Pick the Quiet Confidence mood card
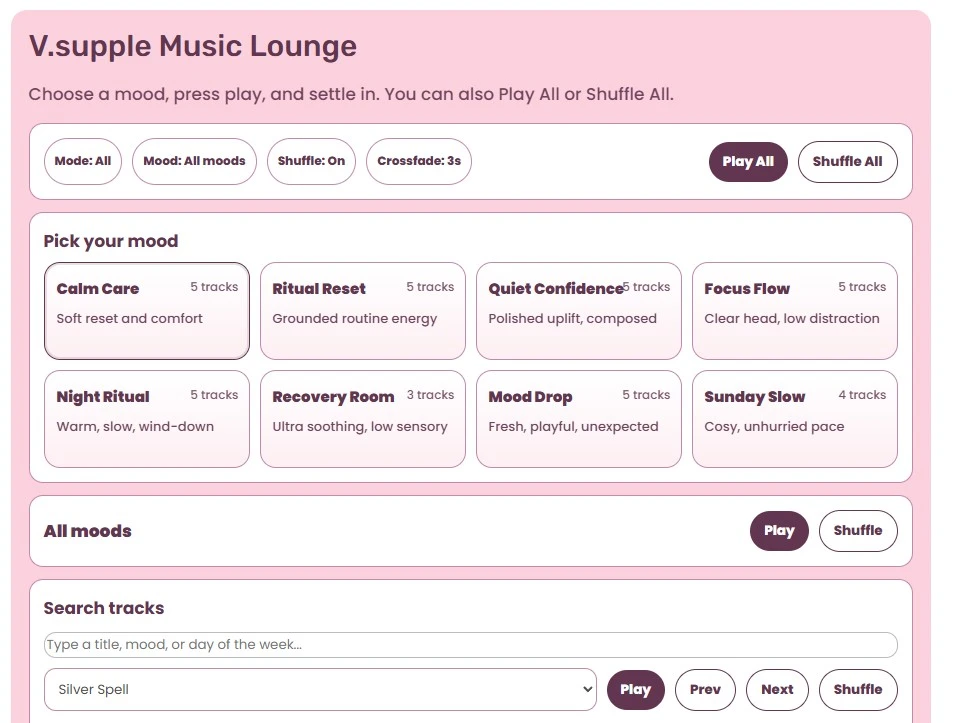 [x=578, y=311]
